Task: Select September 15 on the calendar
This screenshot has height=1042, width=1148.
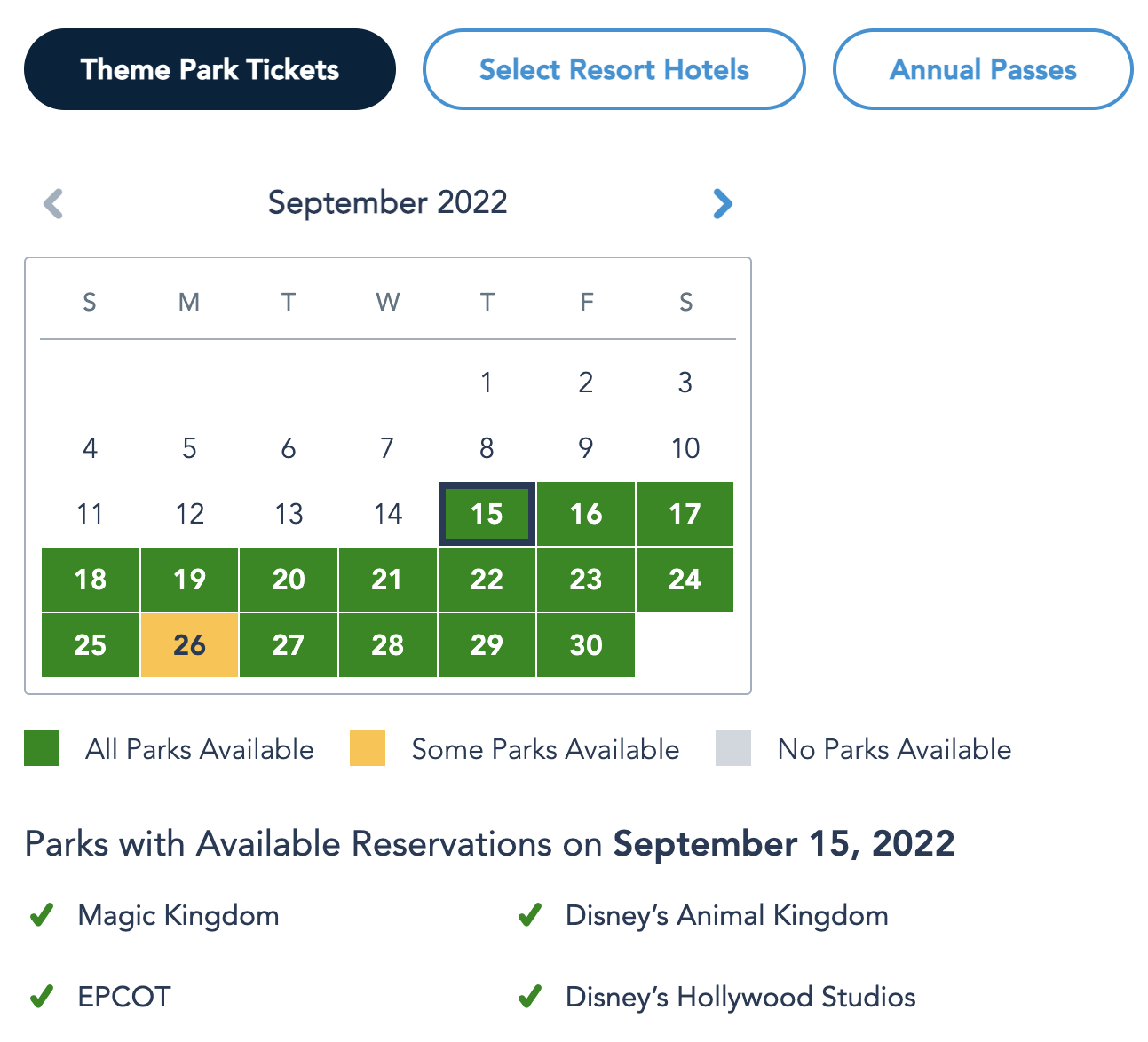Action: pyautogui.click(x=487, y=514)
